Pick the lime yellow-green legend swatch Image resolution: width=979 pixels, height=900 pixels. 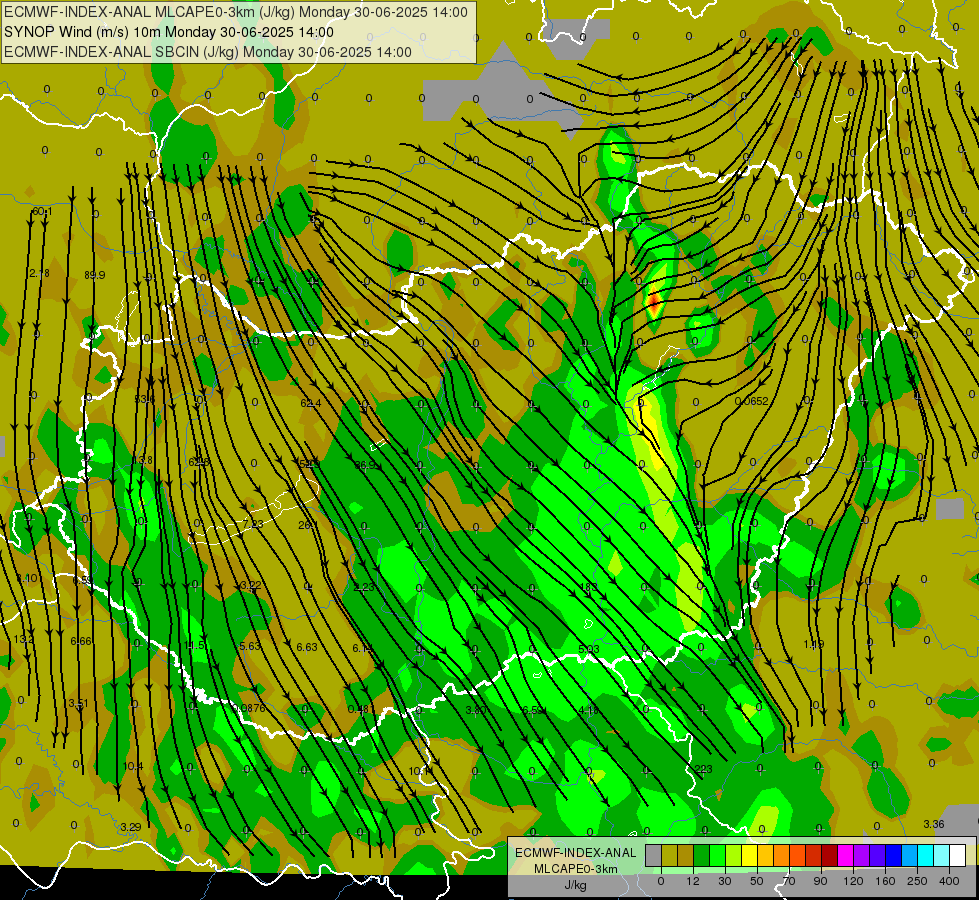click(x=734, y=856)
